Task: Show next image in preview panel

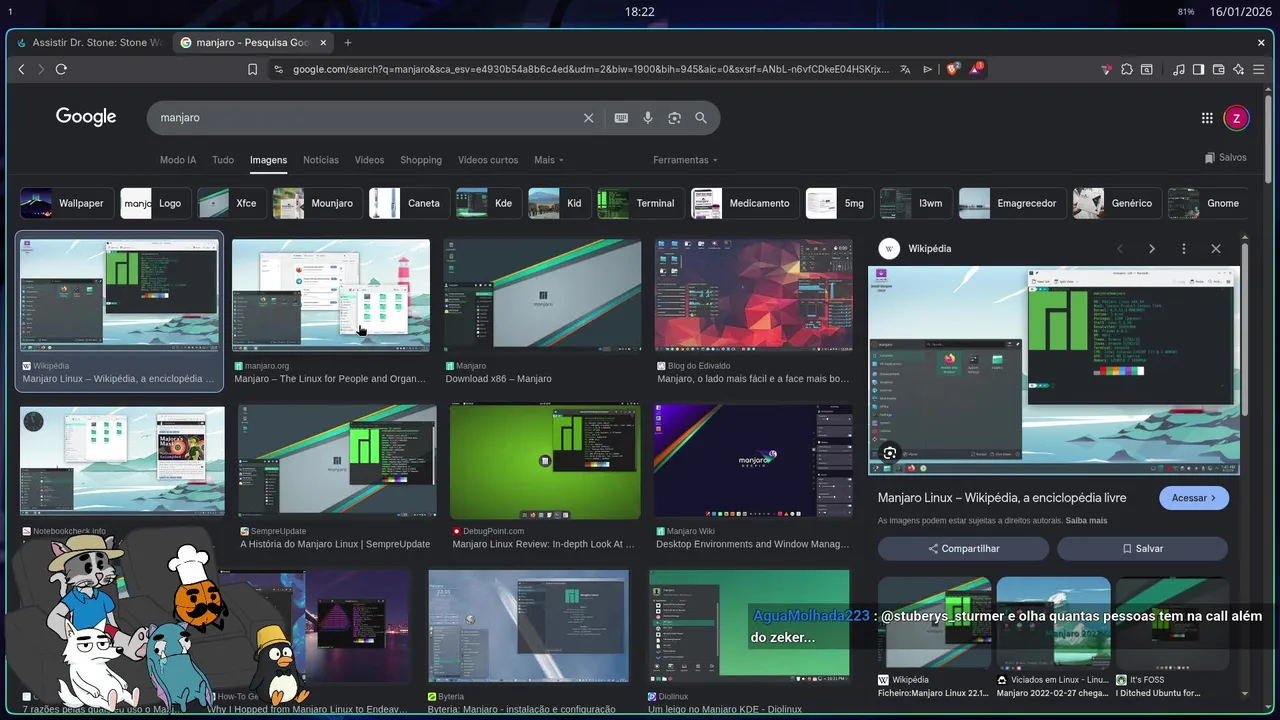Action: coord(1152,249)
